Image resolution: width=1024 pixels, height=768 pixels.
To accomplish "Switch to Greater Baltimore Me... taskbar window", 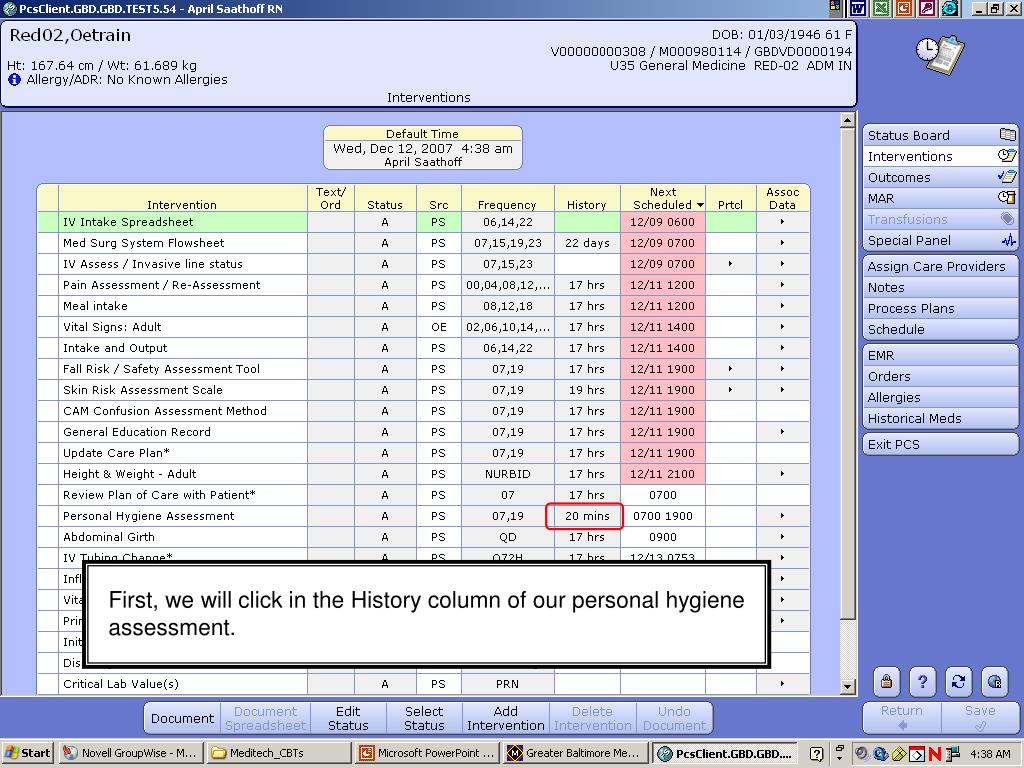I will 576,753.
